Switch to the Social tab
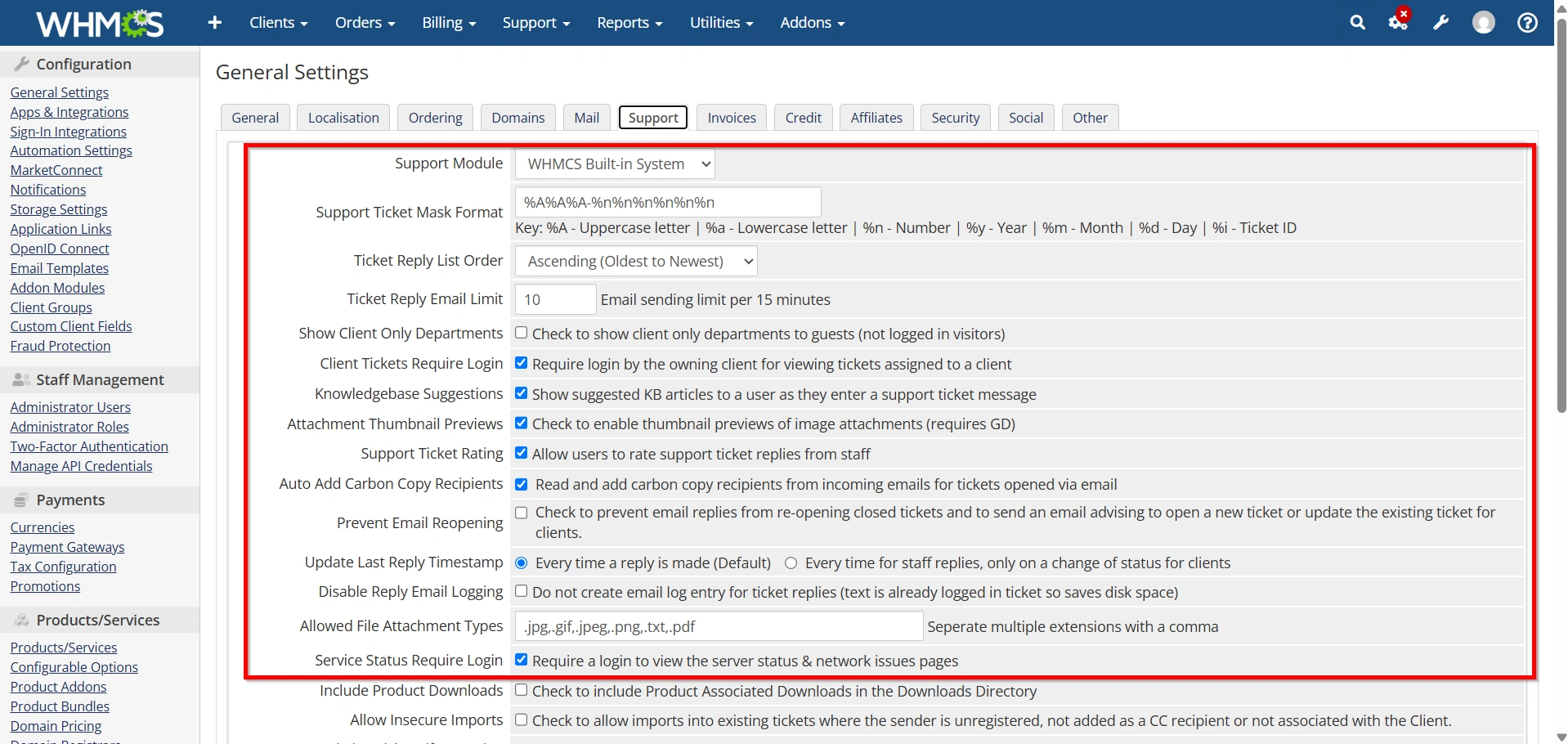1568x744 pixels. [1026, 118]
